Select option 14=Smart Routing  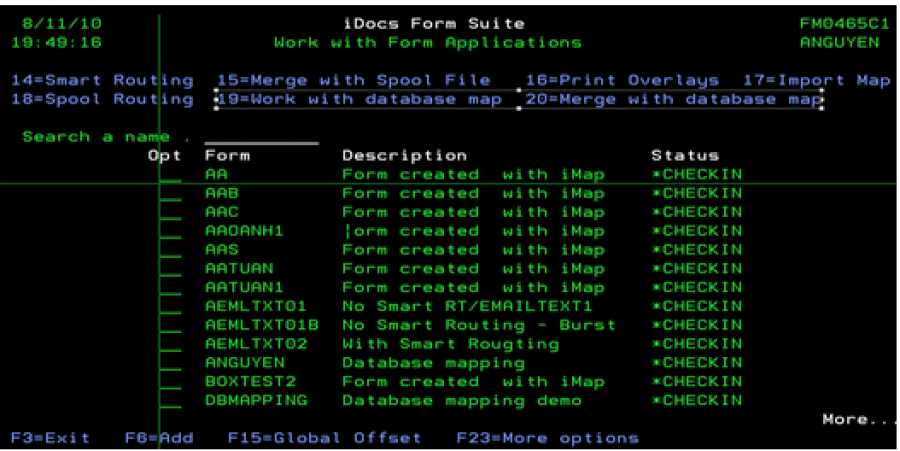click(x=102, y=80)
